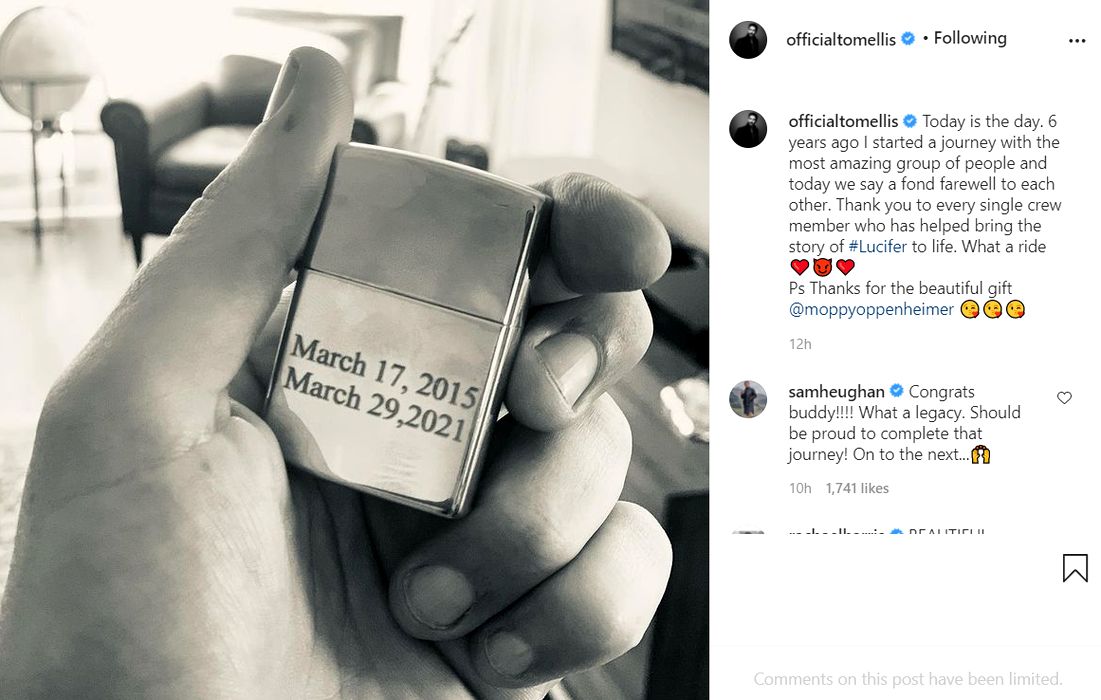View the 1,741 likes on the comment
Viewport: 1101px width, 700px height.
(x=857, y=488)
